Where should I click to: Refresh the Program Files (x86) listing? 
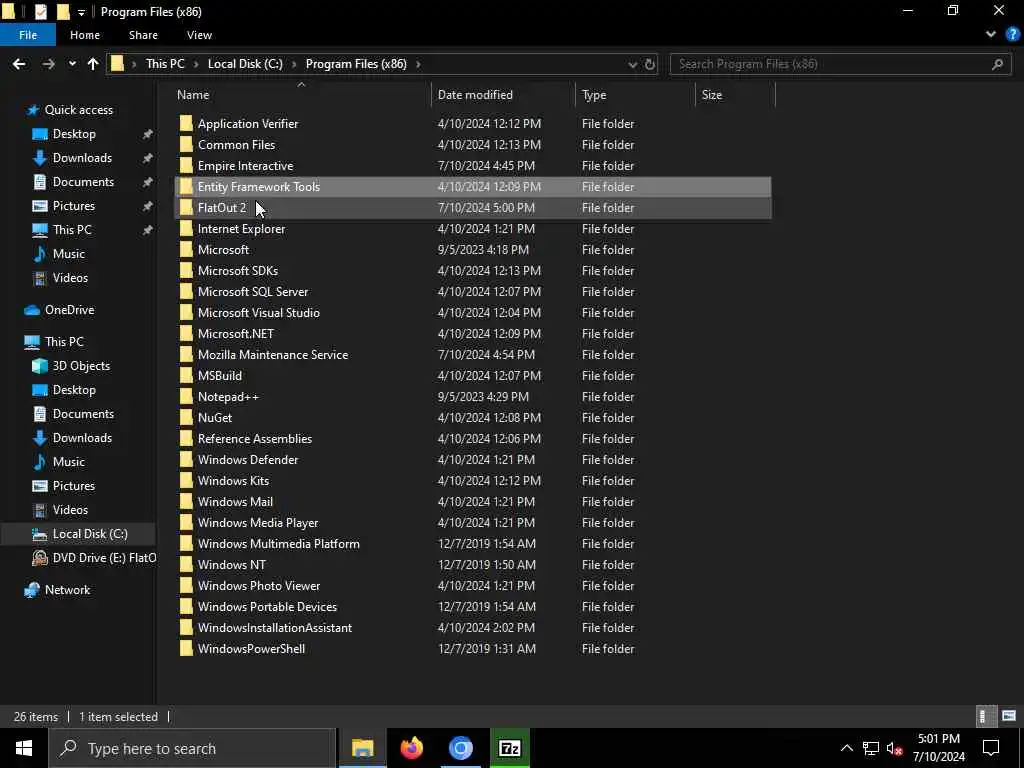649,64
